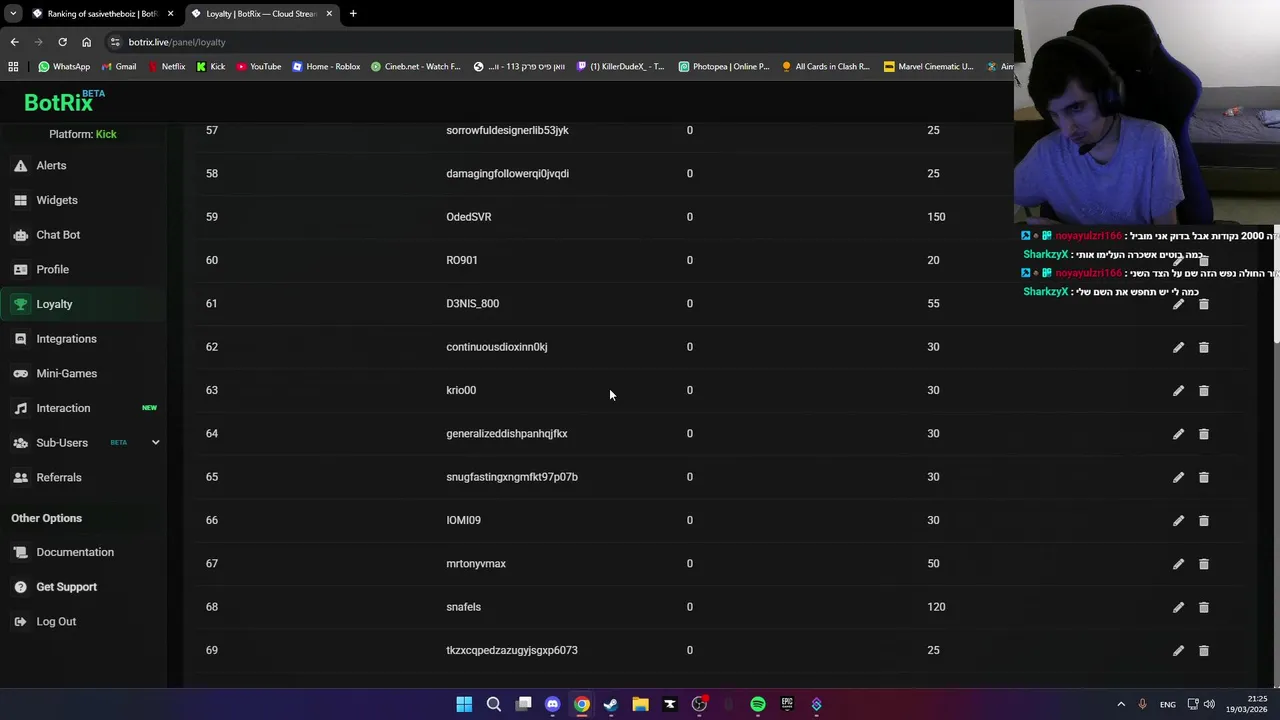
Task: Edit tkzxcqpedzazugyjsgxp6073 entry
Action: 1178,651
